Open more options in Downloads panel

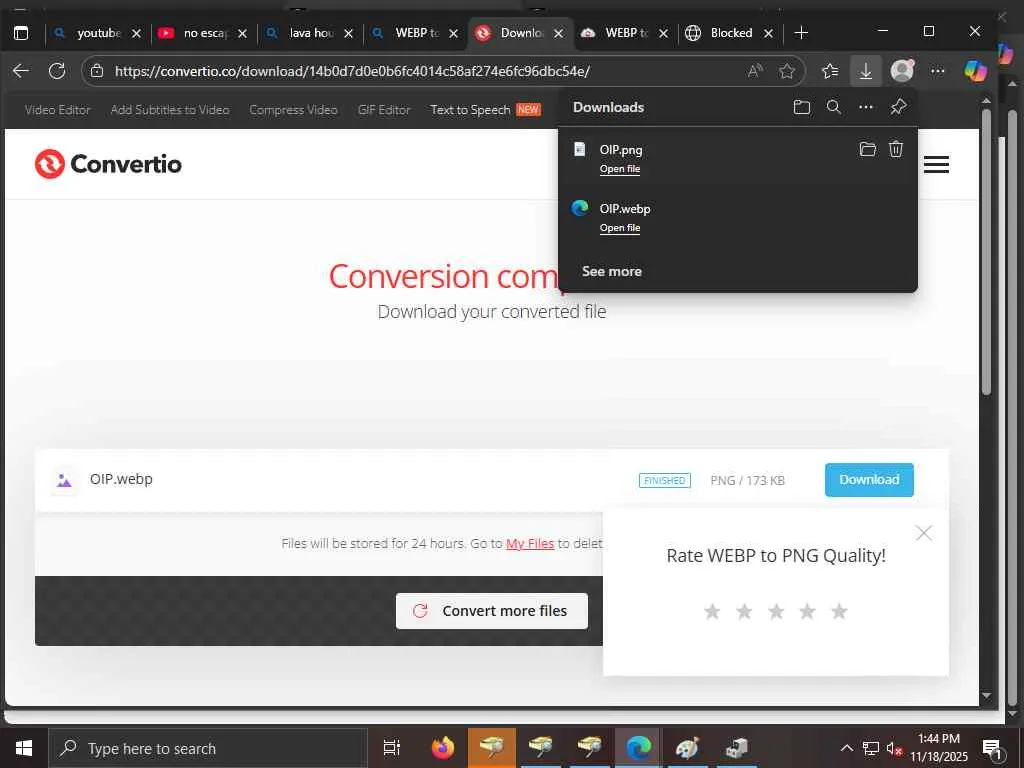pyautogui.click(x=865, y=107)
